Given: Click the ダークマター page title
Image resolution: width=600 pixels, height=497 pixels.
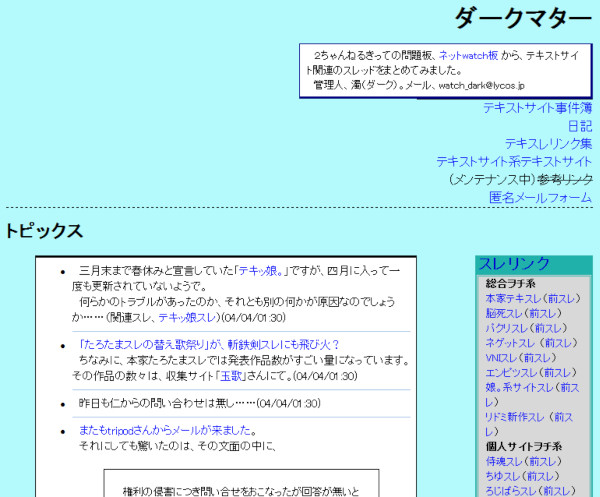Looking at the screenshot, I should [x=523, y=18].
